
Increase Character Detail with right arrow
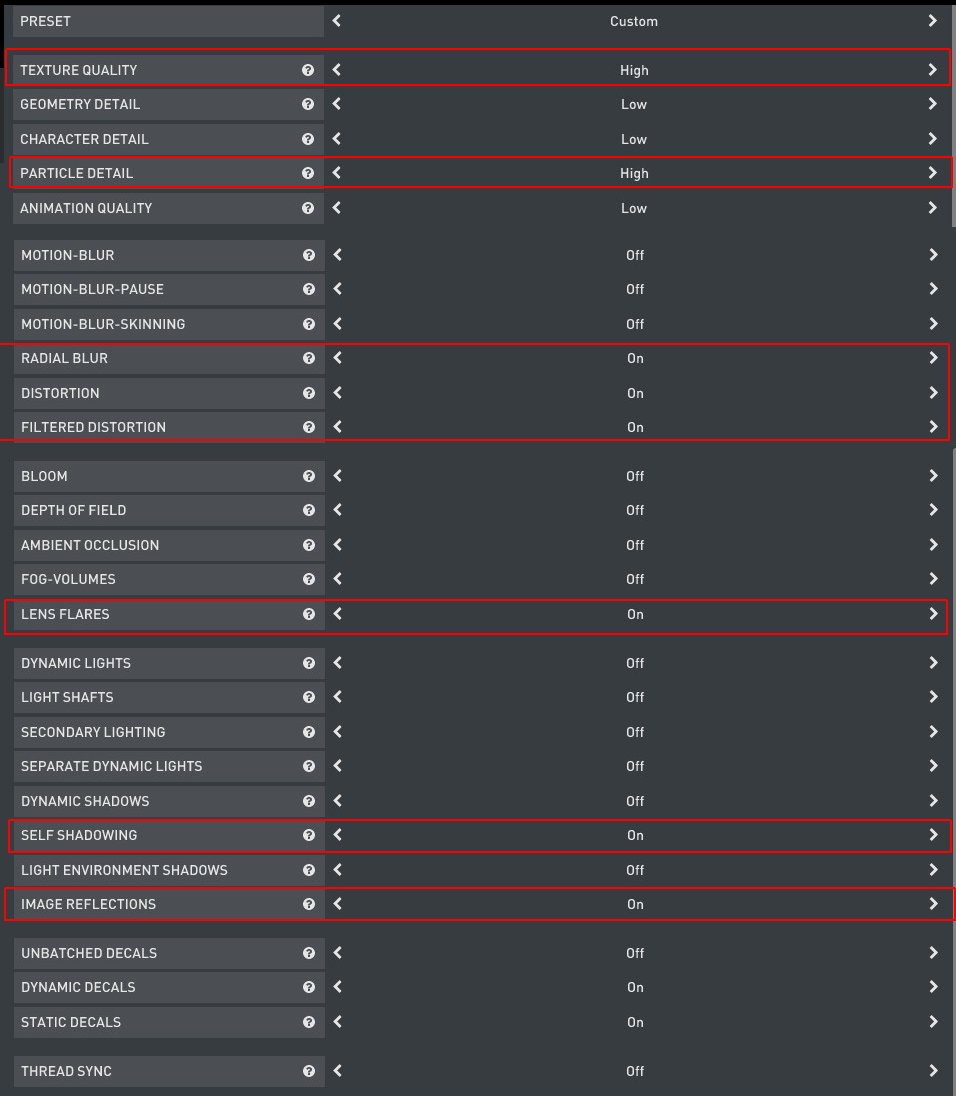coord(932,139)
